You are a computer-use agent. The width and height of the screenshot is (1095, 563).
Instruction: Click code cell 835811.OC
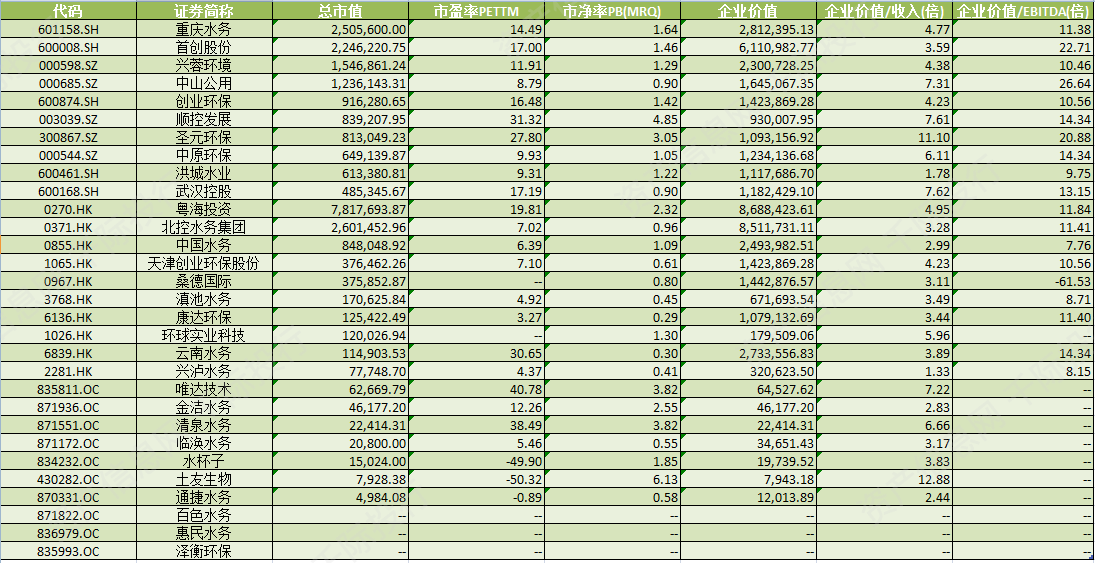pos(68,389)
